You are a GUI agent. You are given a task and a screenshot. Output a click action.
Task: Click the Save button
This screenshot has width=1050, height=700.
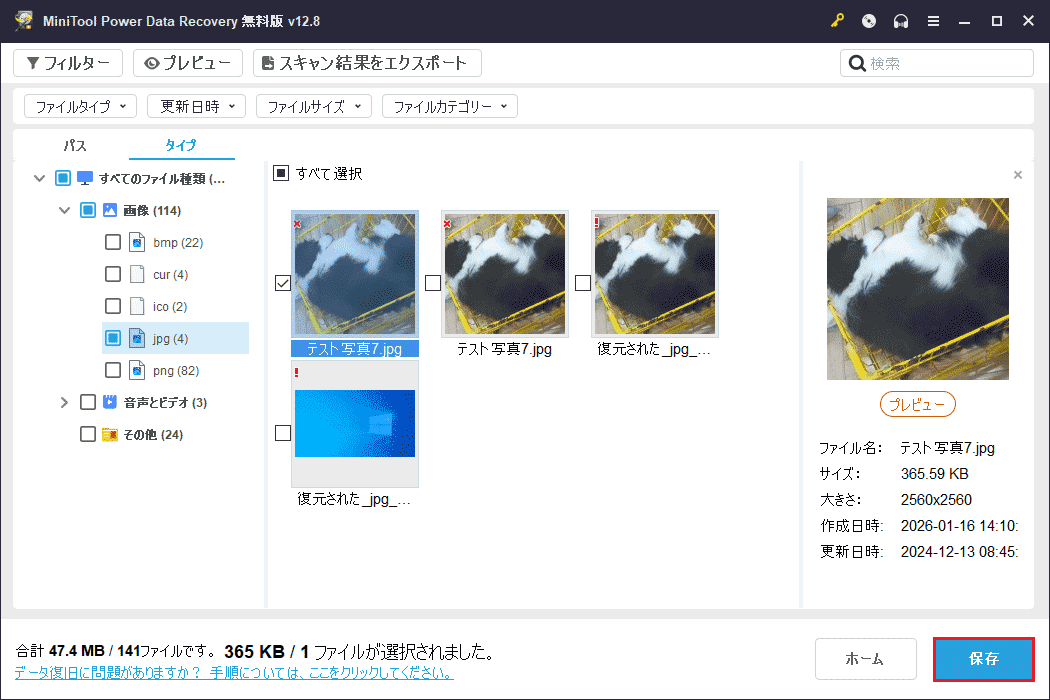983,659
